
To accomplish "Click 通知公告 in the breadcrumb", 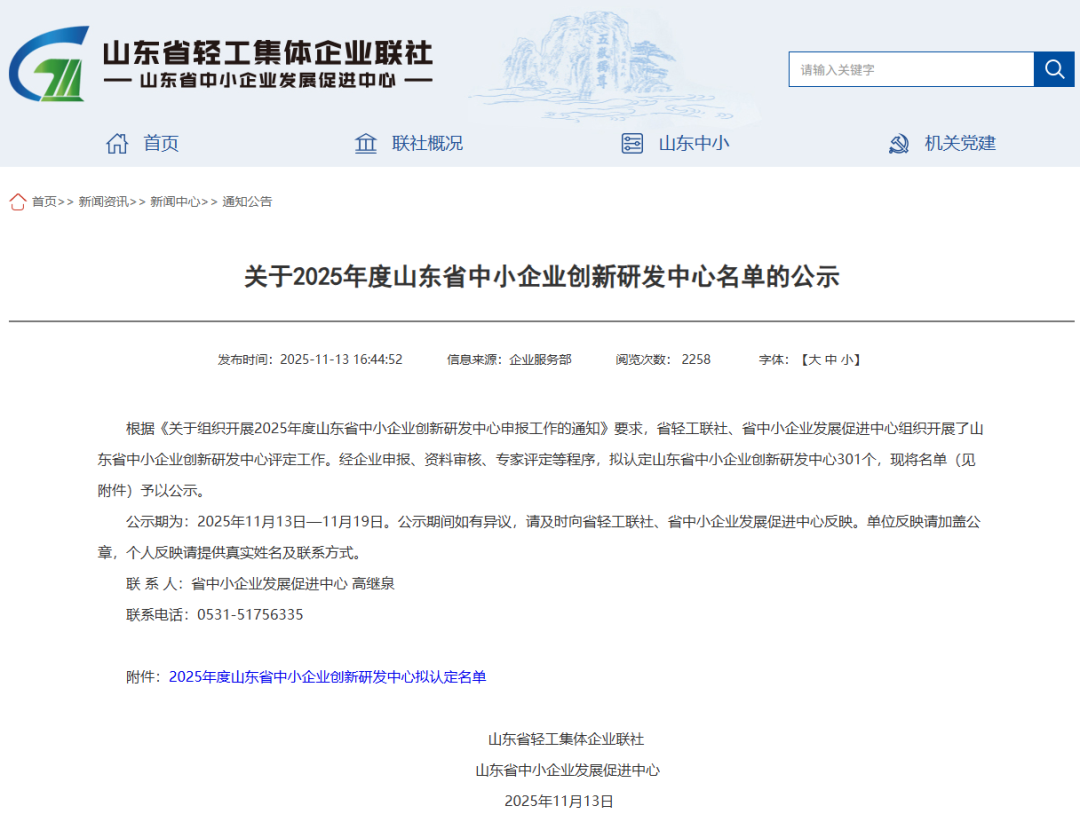I will click(x=247, y=202).
